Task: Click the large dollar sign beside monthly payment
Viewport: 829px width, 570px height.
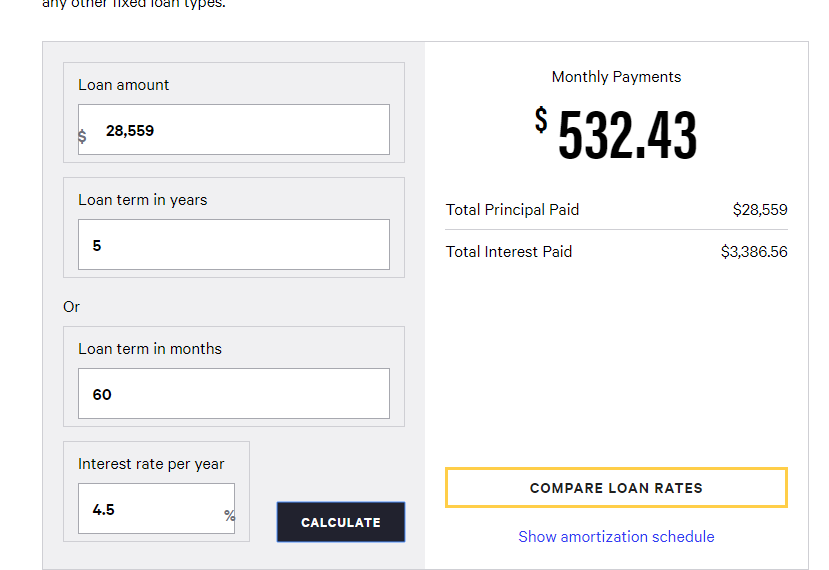Action: pos(541,119)
